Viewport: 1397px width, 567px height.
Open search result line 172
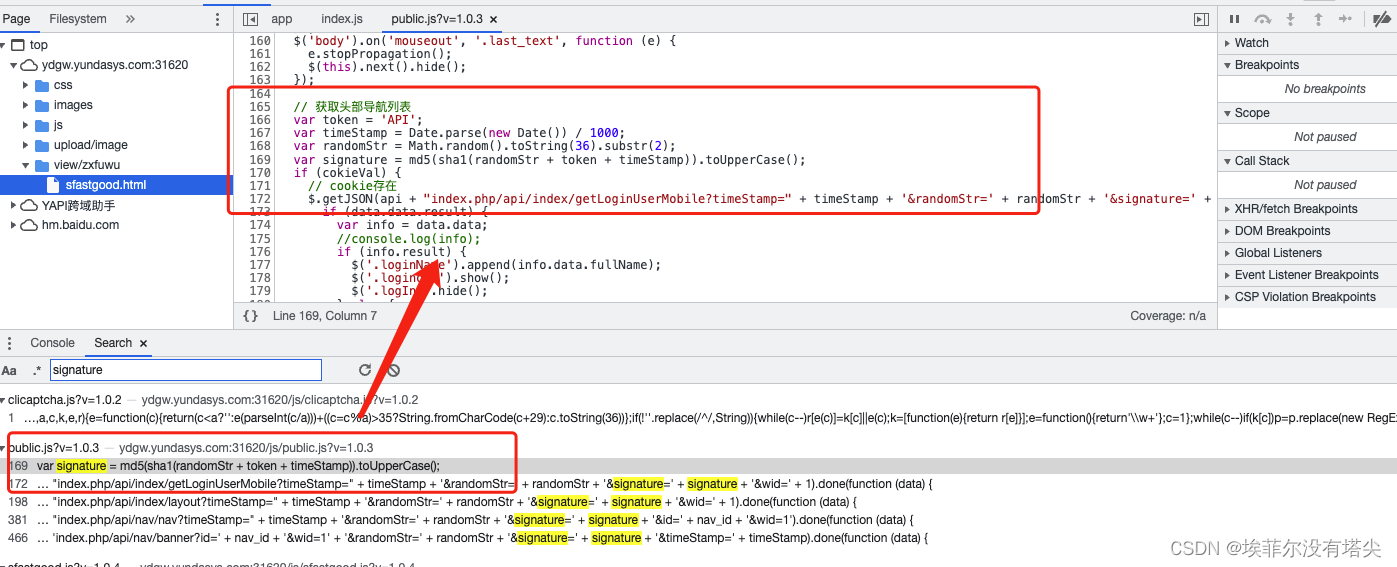698,484
